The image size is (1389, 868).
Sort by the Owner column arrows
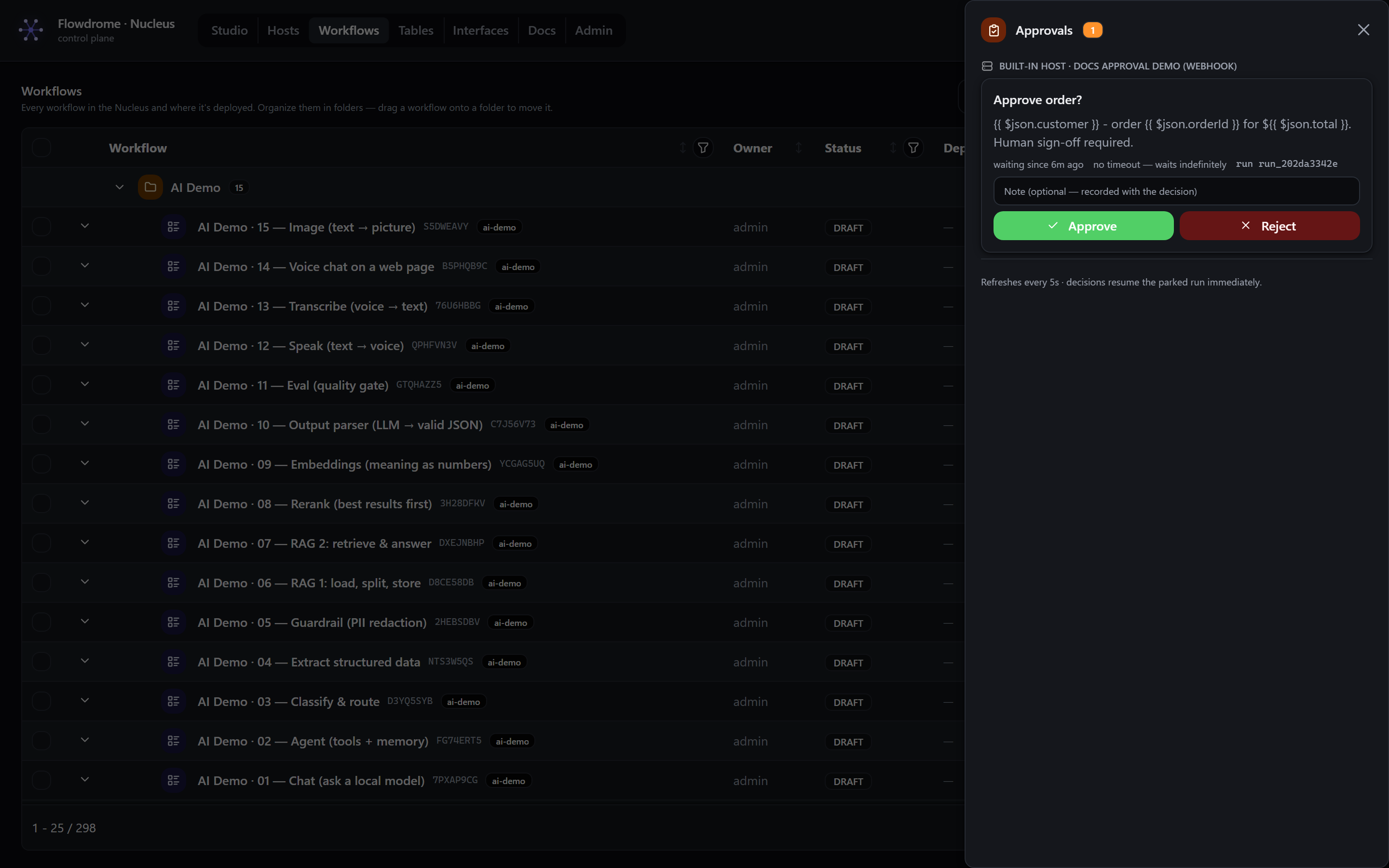pyautogui.click(x=798, y=148)
